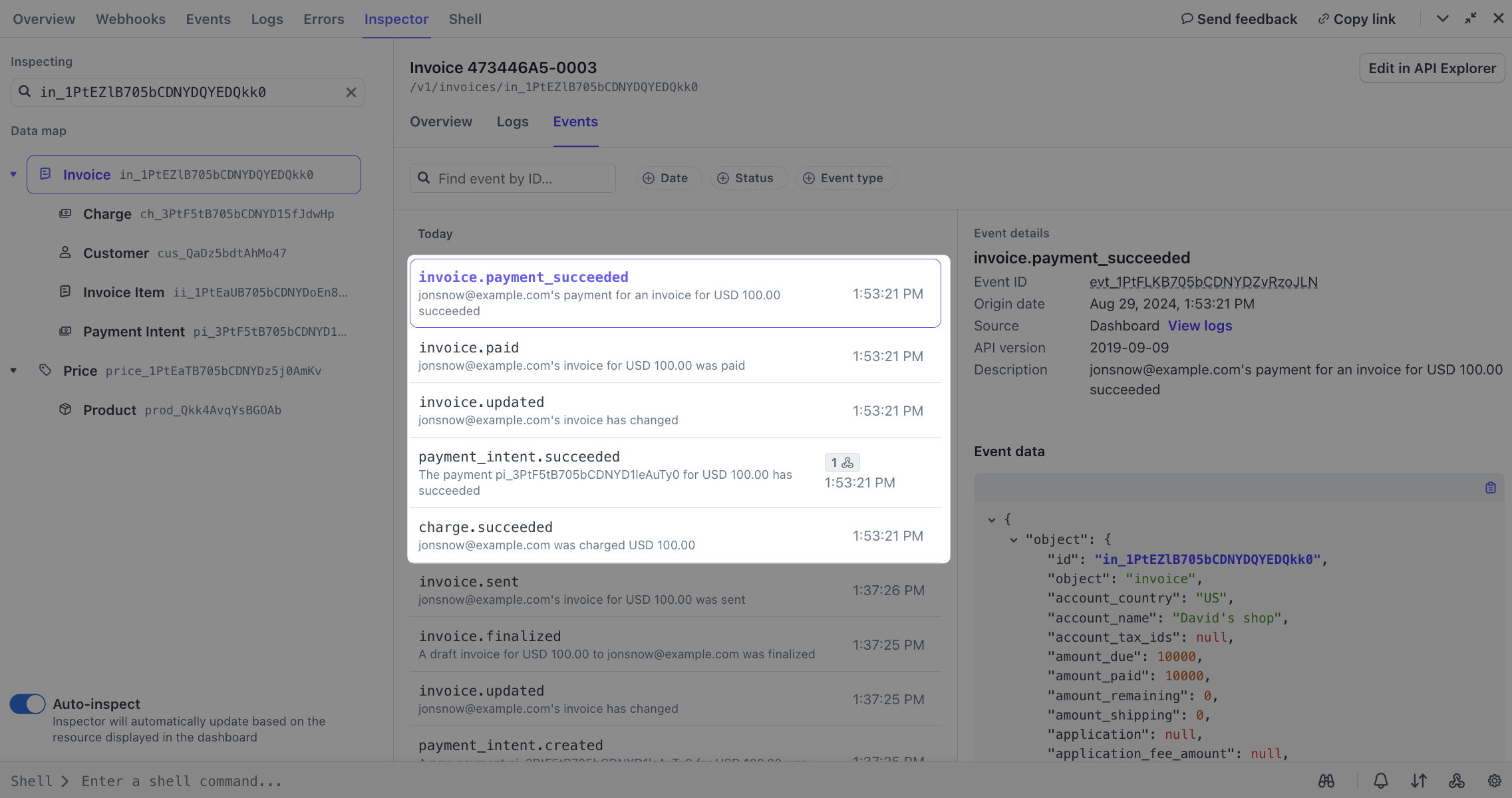
Task: Add a Status filter
Action: coord(746,178)
